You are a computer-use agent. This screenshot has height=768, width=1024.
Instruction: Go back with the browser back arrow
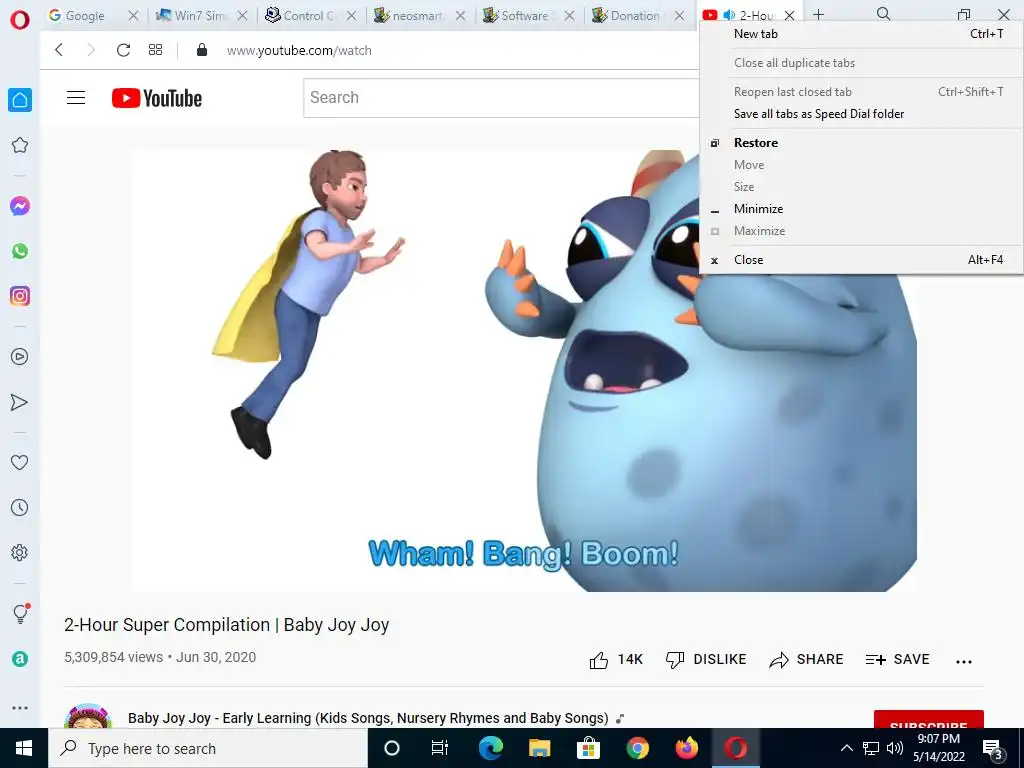(59, 50)
